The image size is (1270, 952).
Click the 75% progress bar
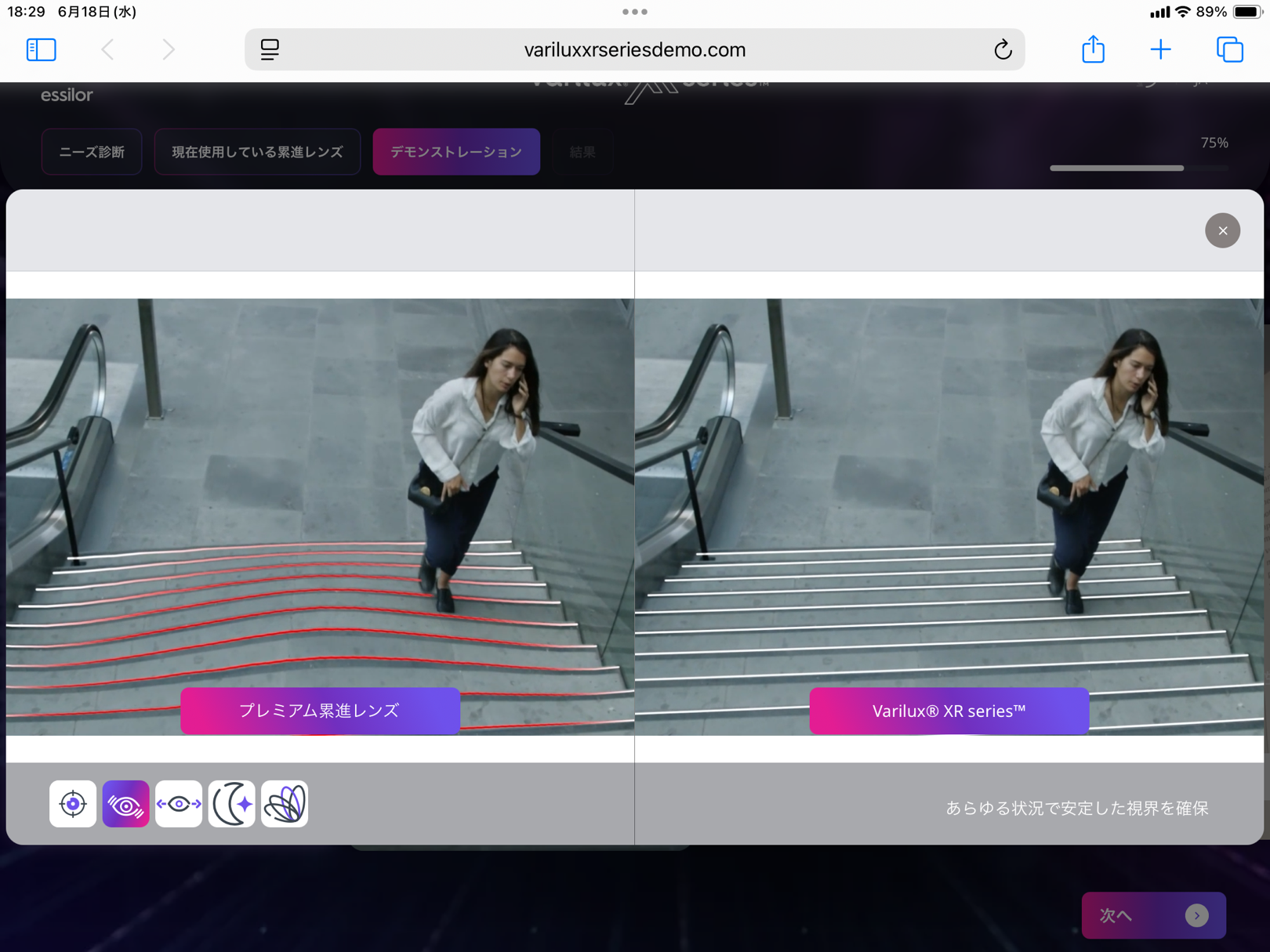(1138, 168)
